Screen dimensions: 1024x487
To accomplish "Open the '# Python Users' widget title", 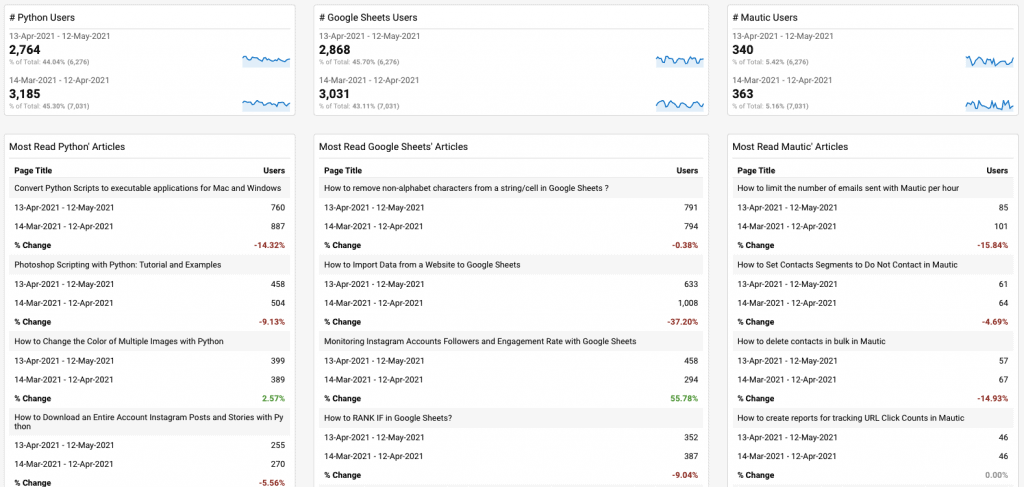I will [x=39, y=18].
